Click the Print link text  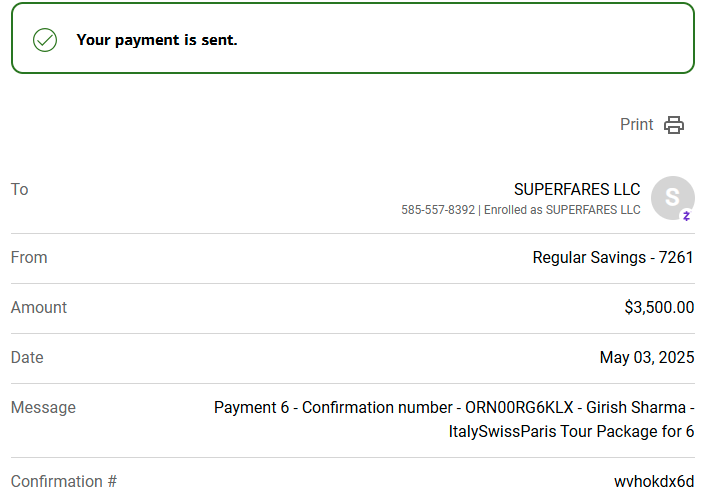point(636,124)
